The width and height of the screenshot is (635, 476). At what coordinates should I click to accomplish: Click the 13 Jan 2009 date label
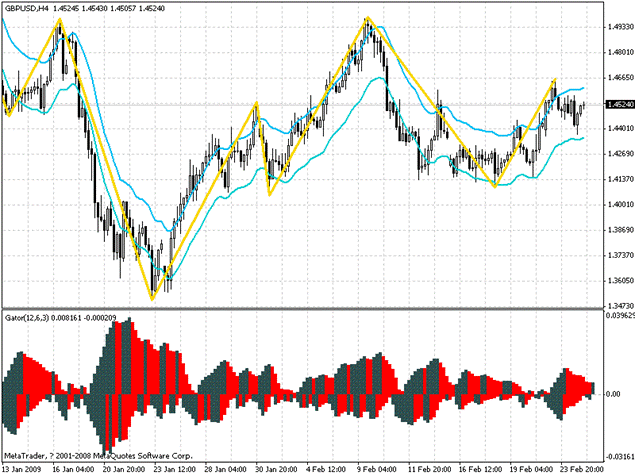(22, 470)
